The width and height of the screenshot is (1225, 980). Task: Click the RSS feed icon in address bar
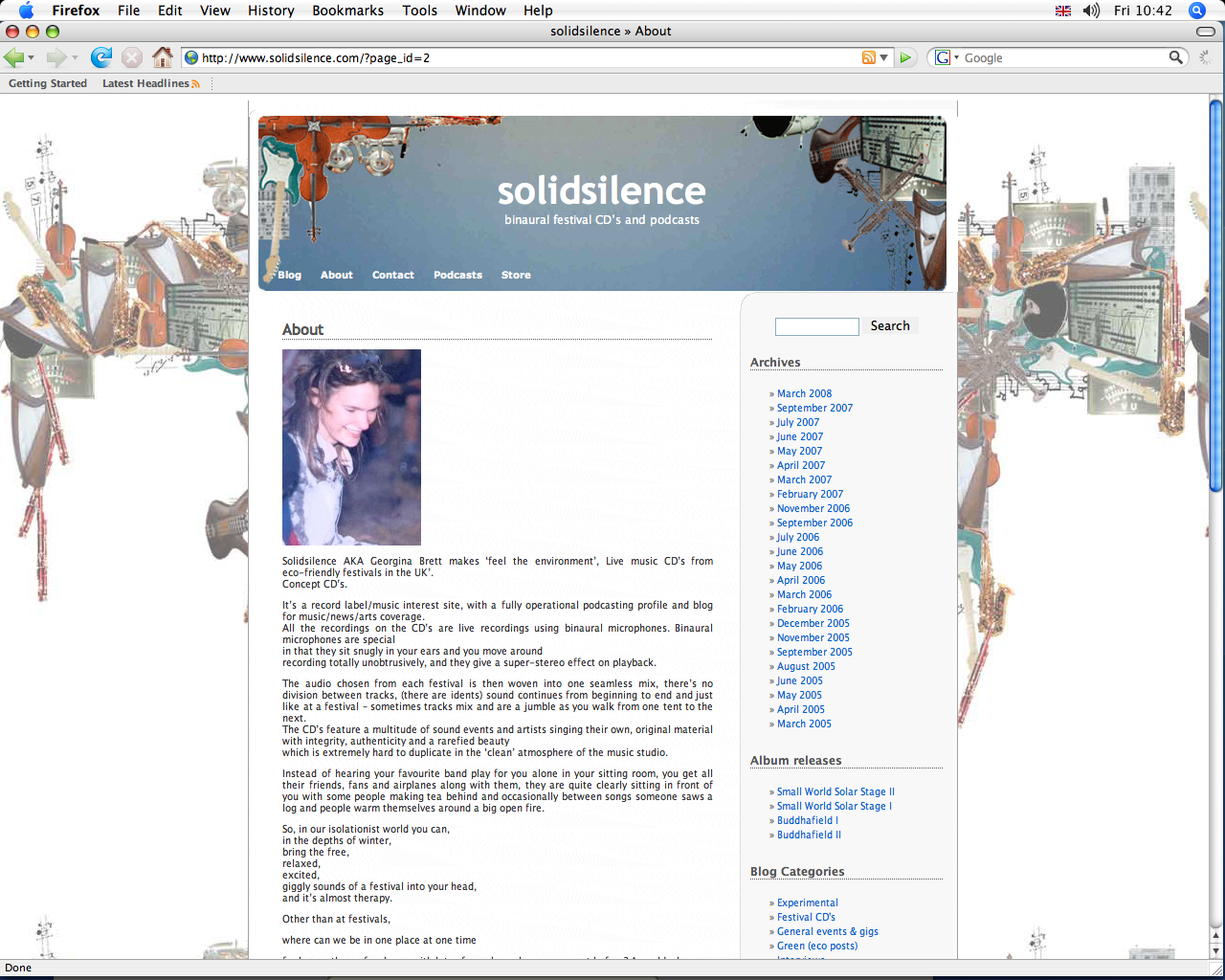(x=868, y=57)
